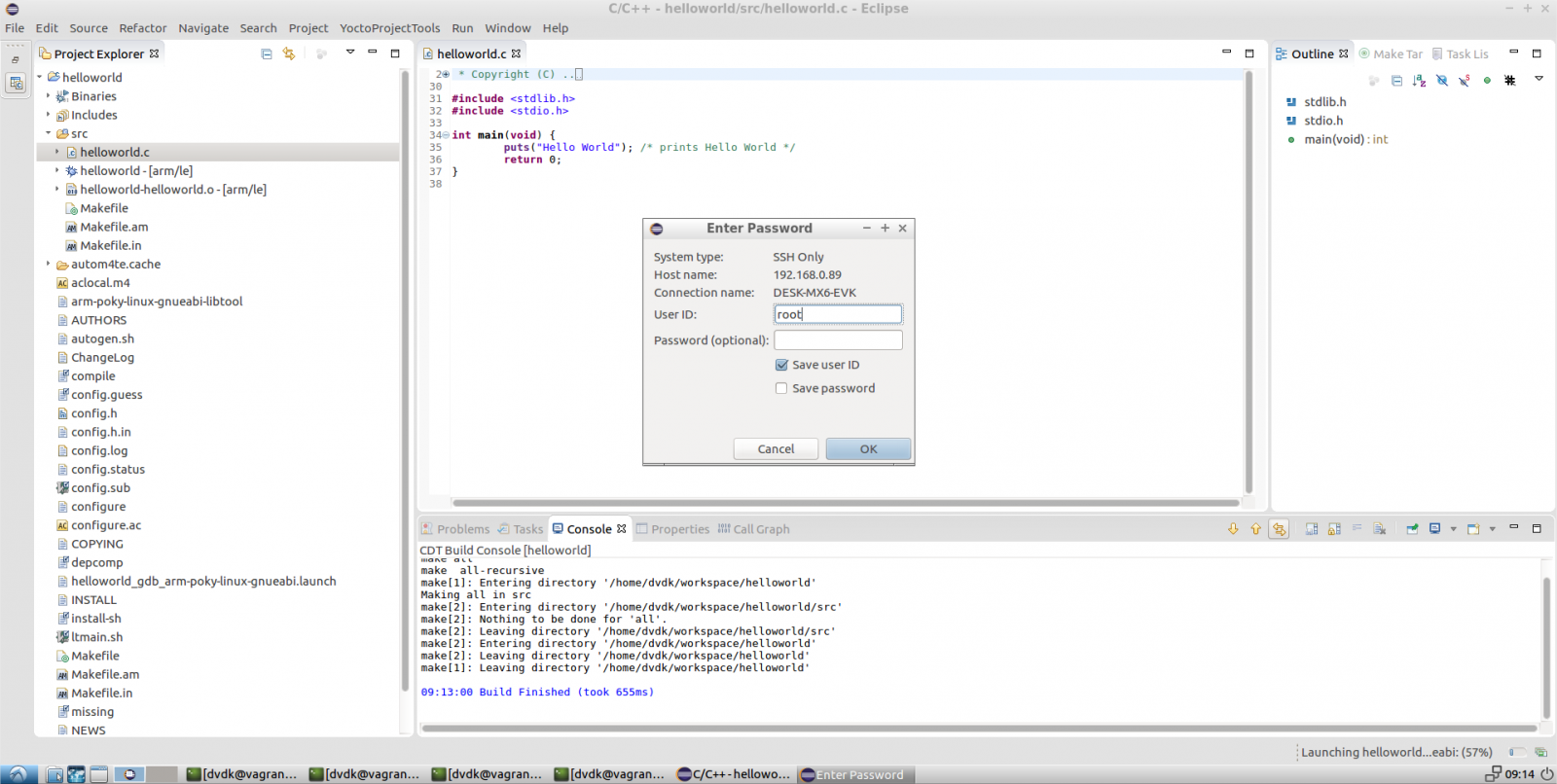This screenshot has width=1557, height=784.
Task: Open the YoctoProjectTools menu
Action: click(389, 28)
